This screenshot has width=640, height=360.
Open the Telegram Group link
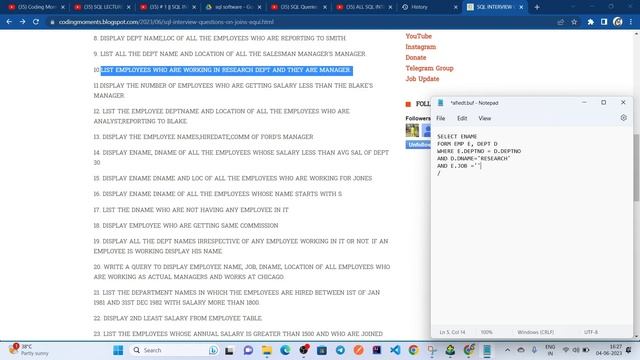pos(429,68)
